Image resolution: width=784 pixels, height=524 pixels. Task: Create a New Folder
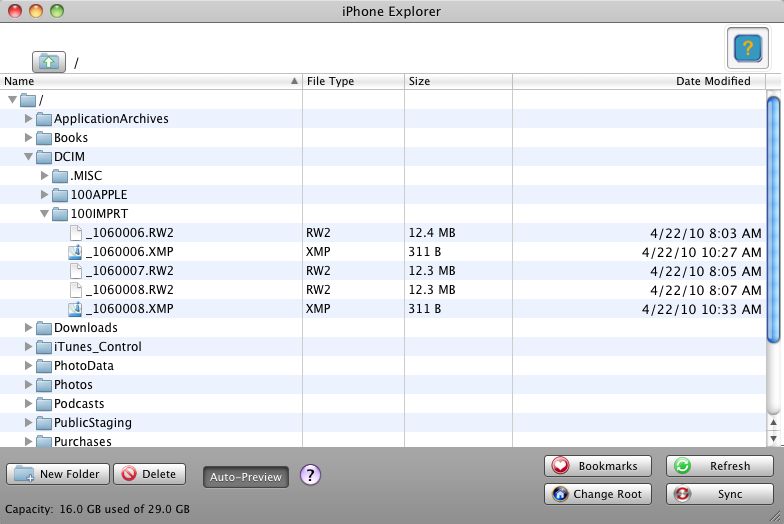click(x=58, y=474)
